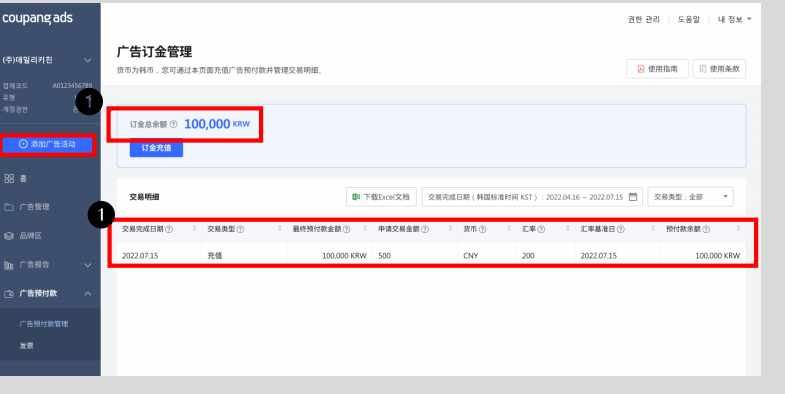Viewport: 785px width, 394px height.
Task: Click the 广告管理 folder icon in sidebar
Action: [9, 207]
